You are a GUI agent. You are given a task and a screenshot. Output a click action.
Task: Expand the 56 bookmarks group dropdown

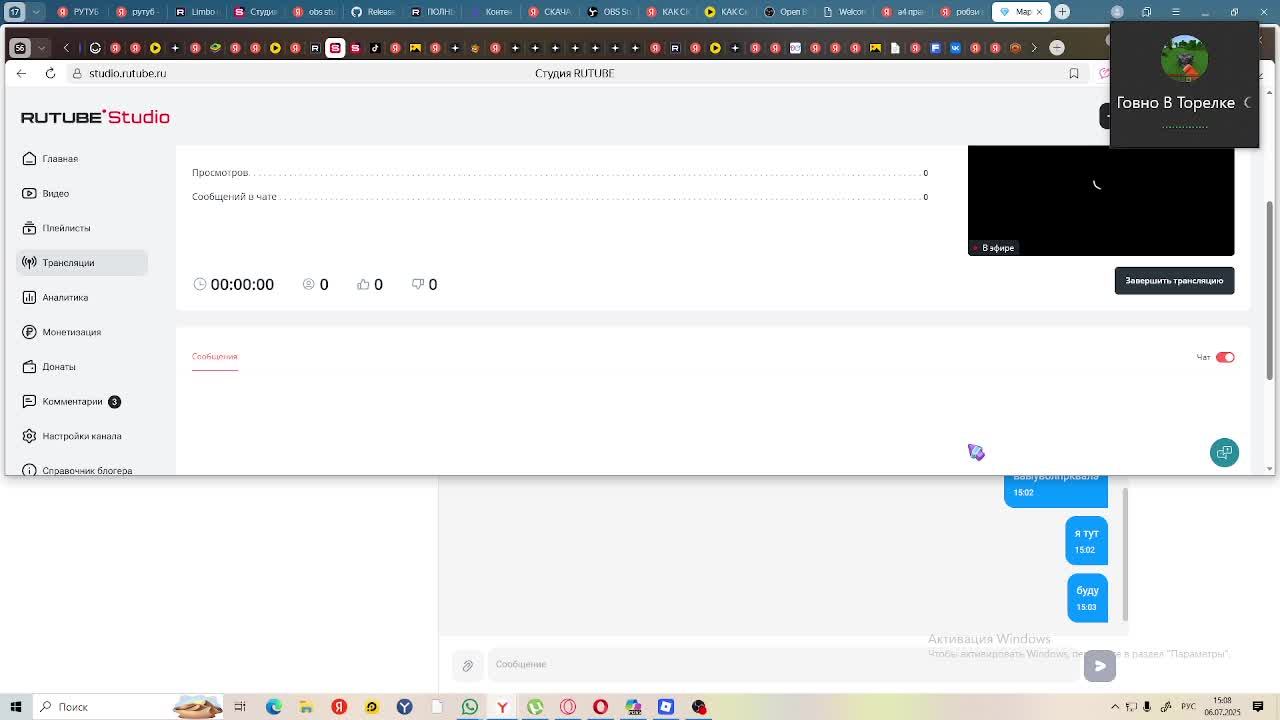coord(41,48)
